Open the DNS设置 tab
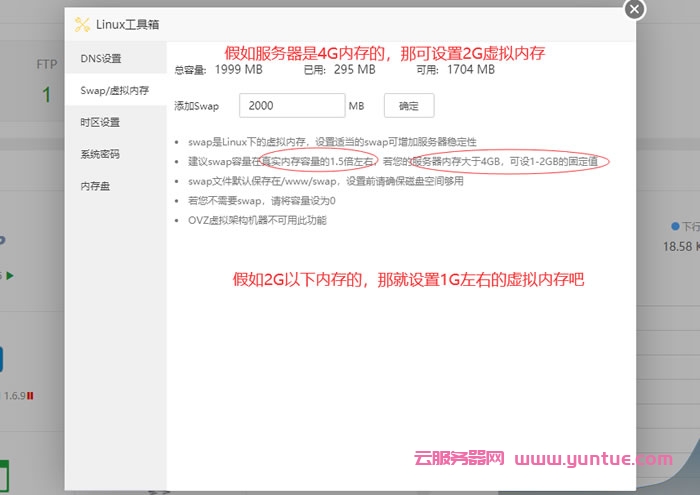This screenshot has width=700, height=495. (x=101, y=58)
